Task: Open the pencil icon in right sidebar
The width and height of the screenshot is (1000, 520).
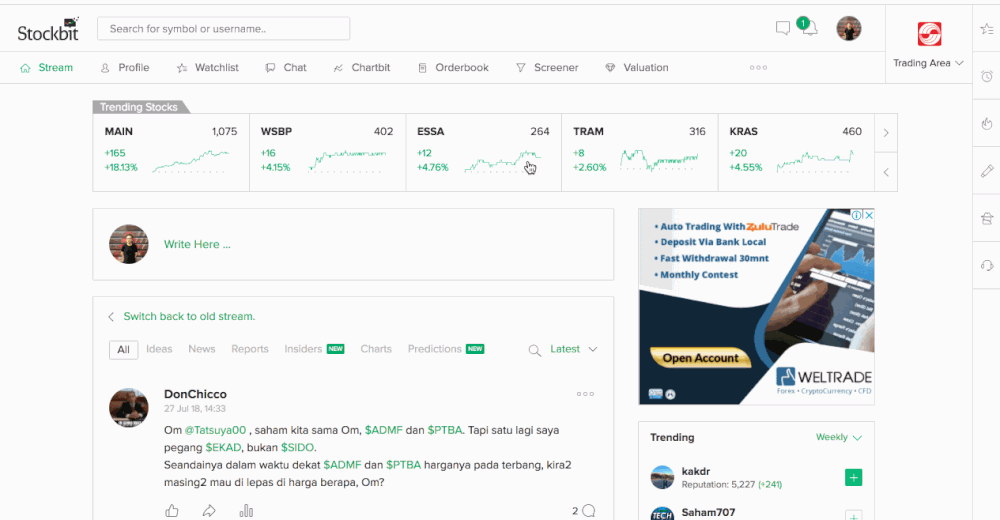Action: (987, 170)
